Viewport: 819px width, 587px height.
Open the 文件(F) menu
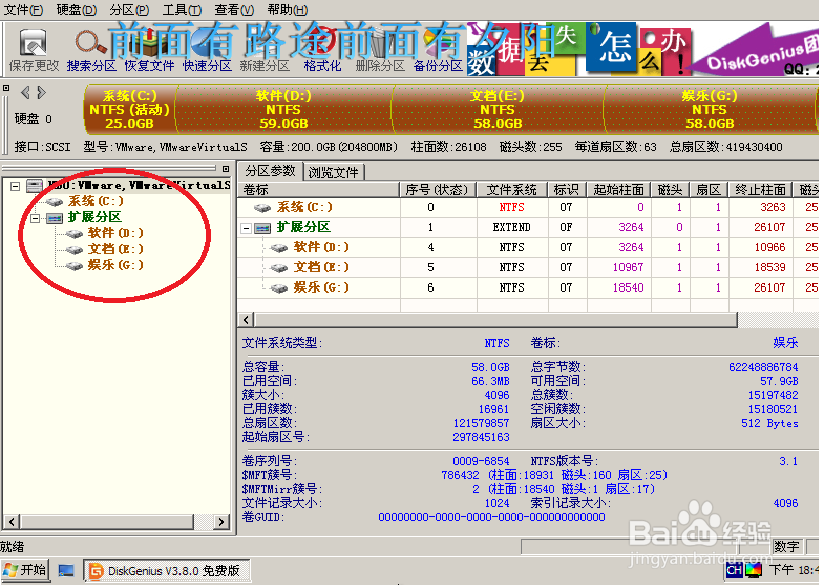(24, 9)
